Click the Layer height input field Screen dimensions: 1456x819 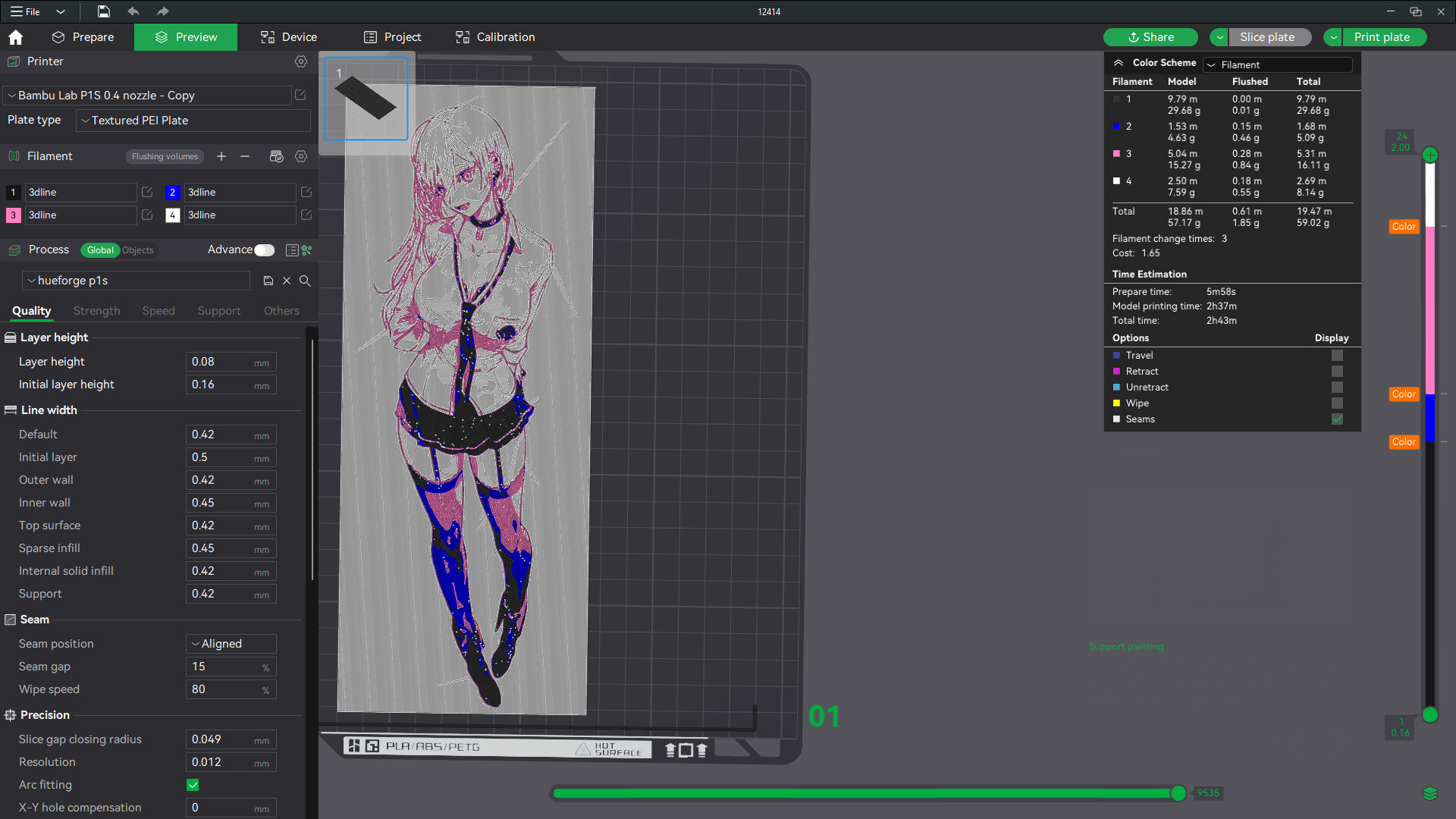pos(231,362)
